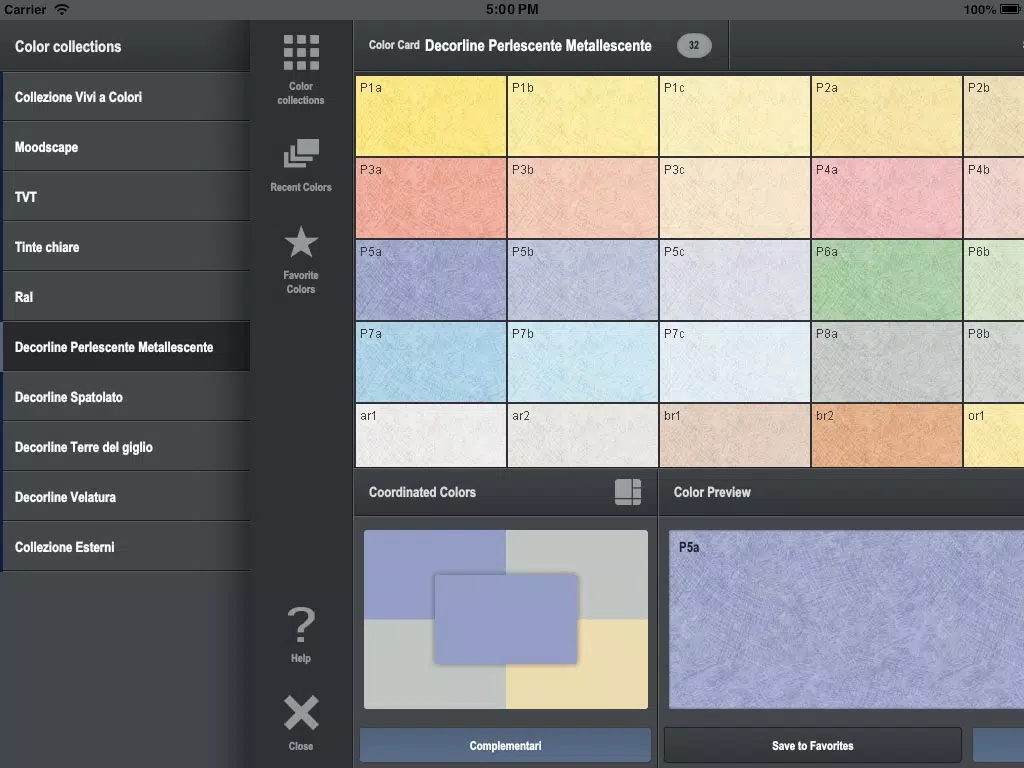
Task: Click the Color collections sidebar header
Action: 68,46
